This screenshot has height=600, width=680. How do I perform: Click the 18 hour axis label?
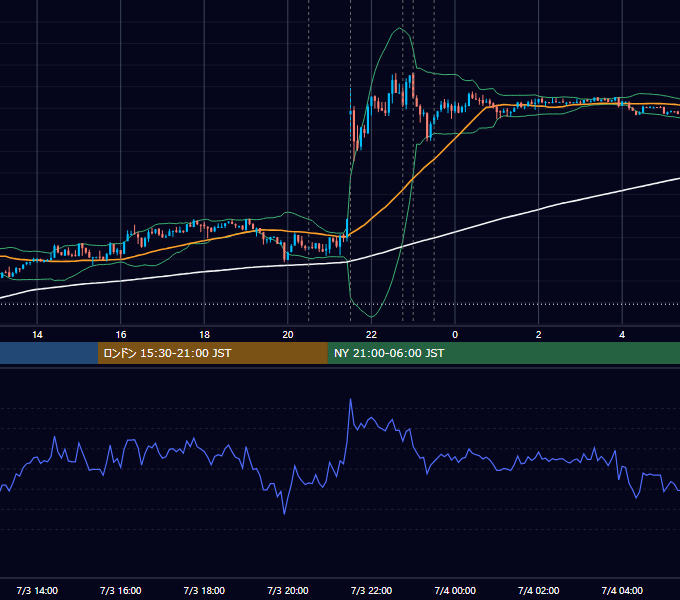click(204, 335)
